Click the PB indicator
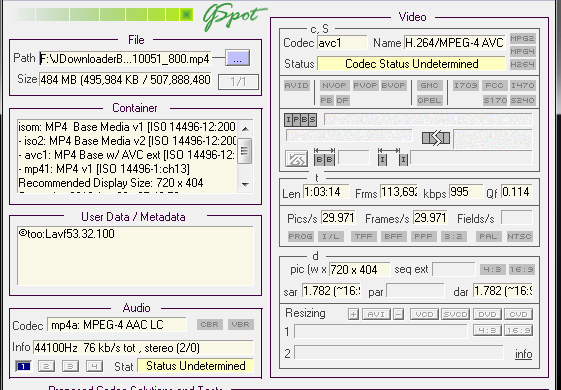The width and height of the screenshot is (561, 390). 326,100
